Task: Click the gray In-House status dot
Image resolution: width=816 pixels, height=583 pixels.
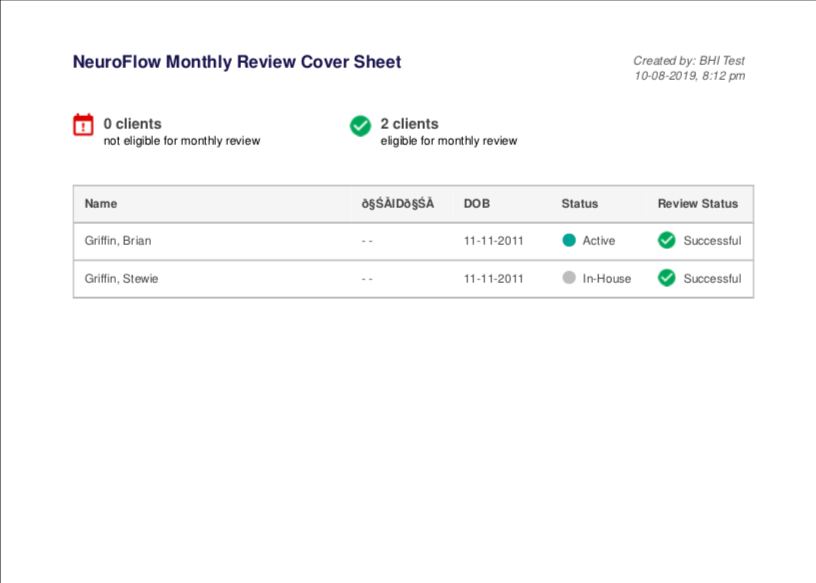Action: [569, 277]
